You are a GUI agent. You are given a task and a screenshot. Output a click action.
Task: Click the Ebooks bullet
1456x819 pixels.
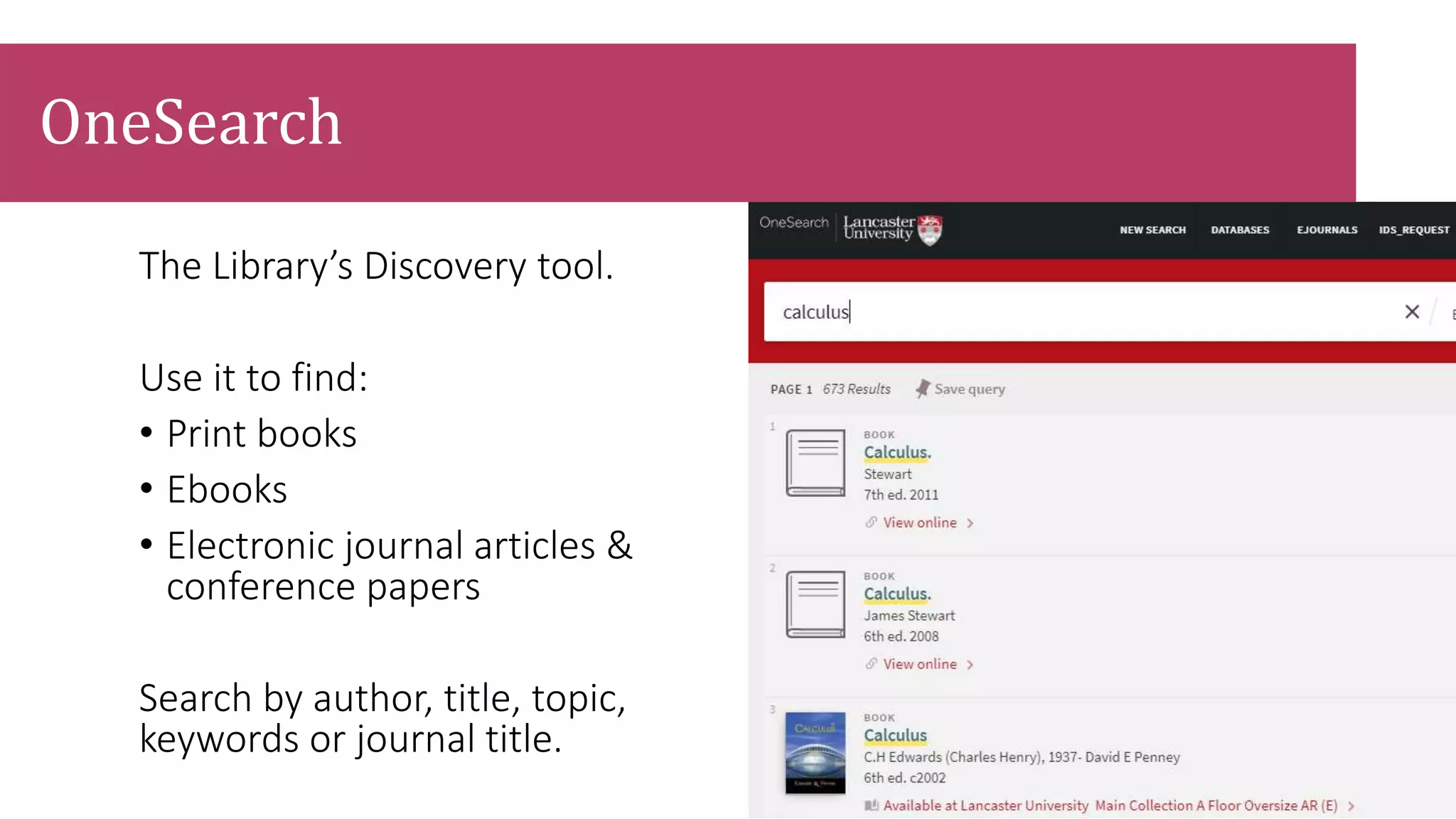[x=227, y=490]
